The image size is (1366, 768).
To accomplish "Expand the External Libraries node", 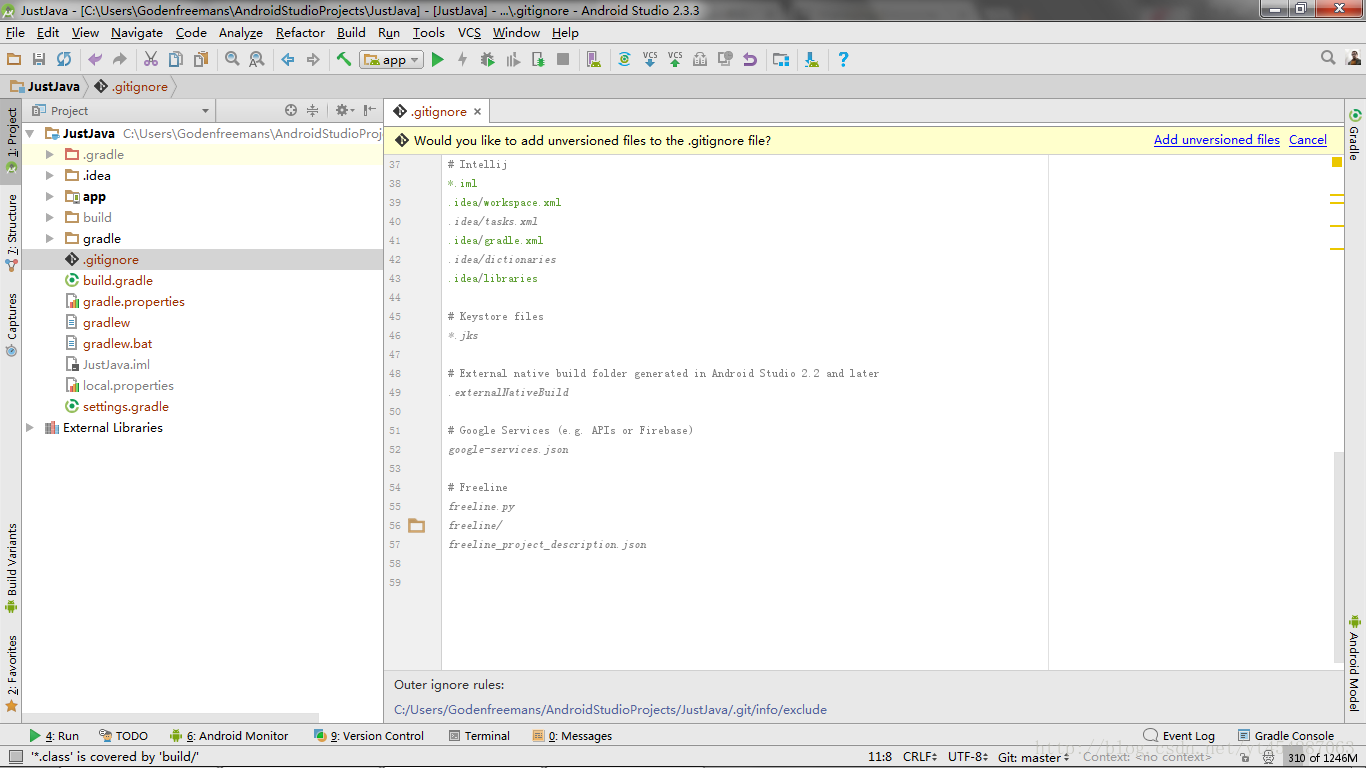I will 30,428.
